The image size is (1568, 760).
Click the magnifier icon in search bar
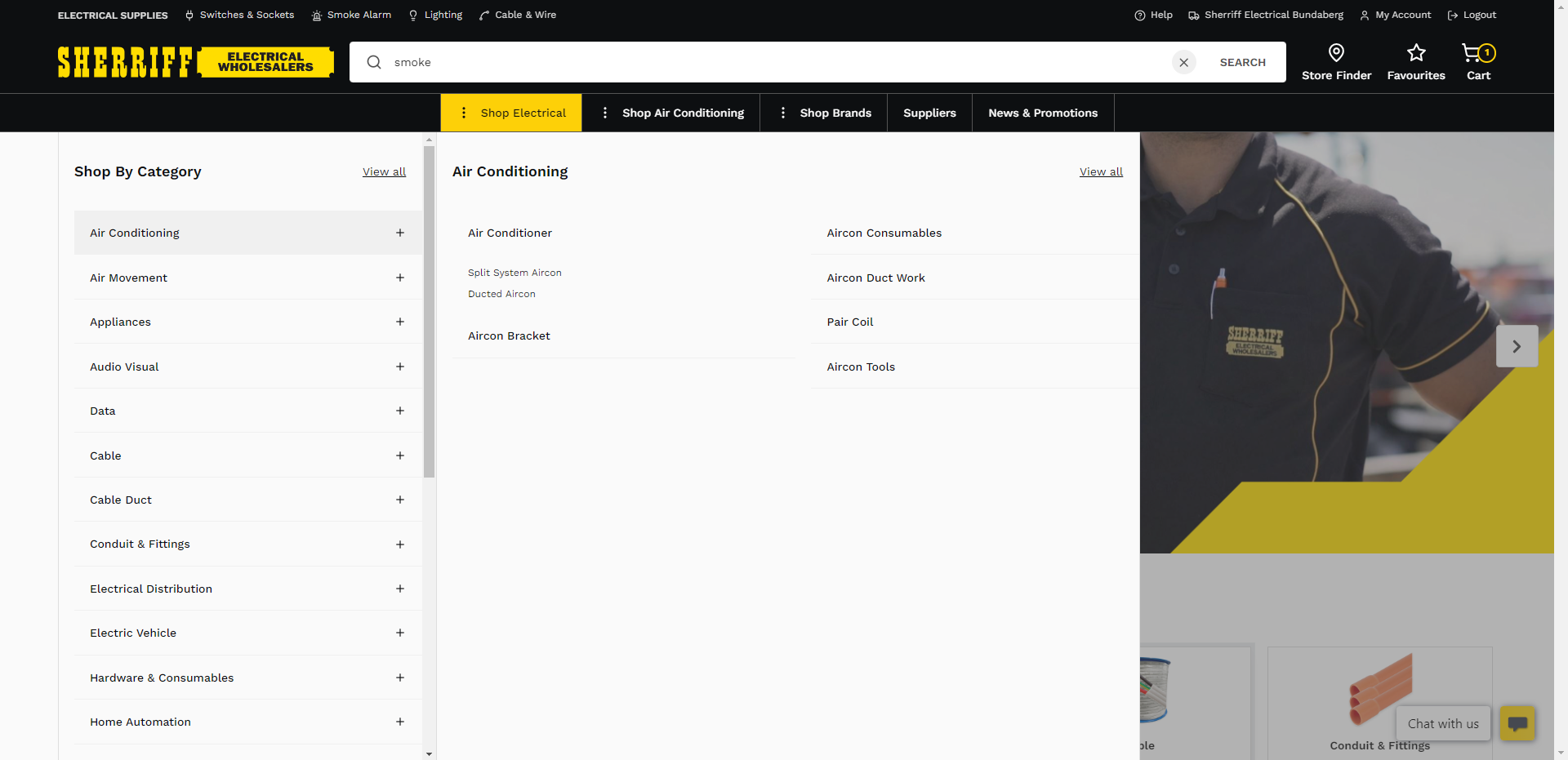[374, 63]
